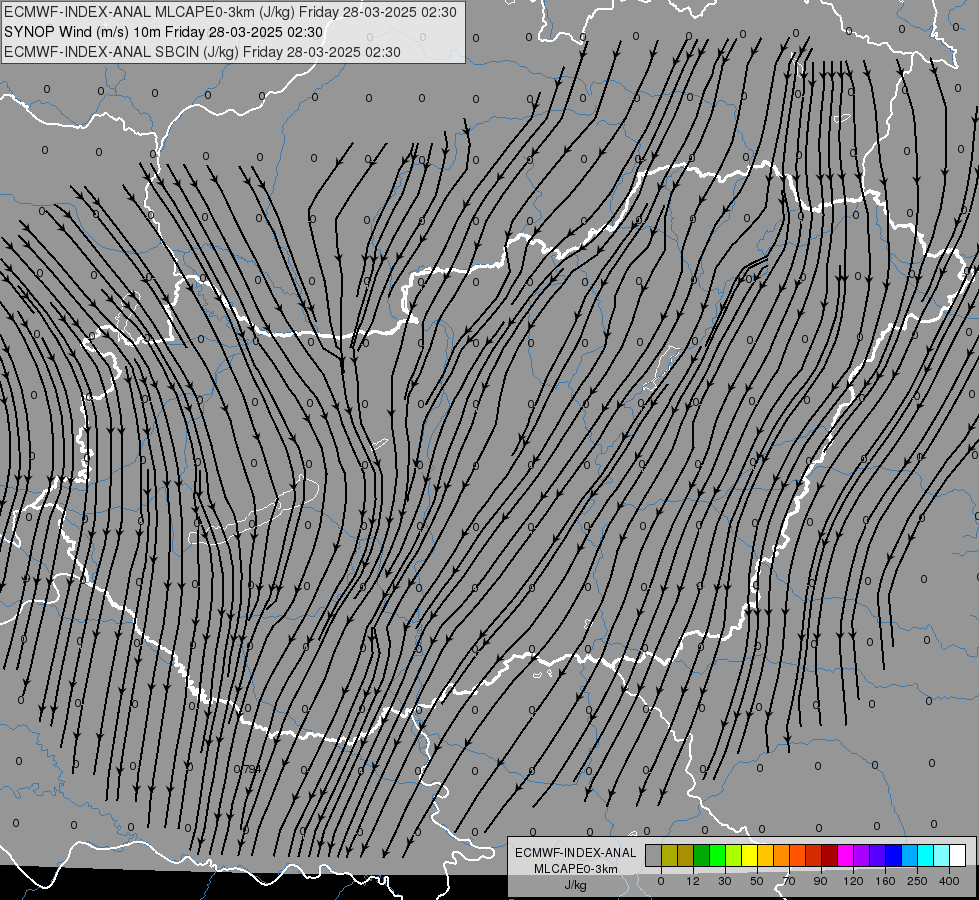Pick the dark red legend swatch
Screen dimensions: 979x900
tap(829, 855)
